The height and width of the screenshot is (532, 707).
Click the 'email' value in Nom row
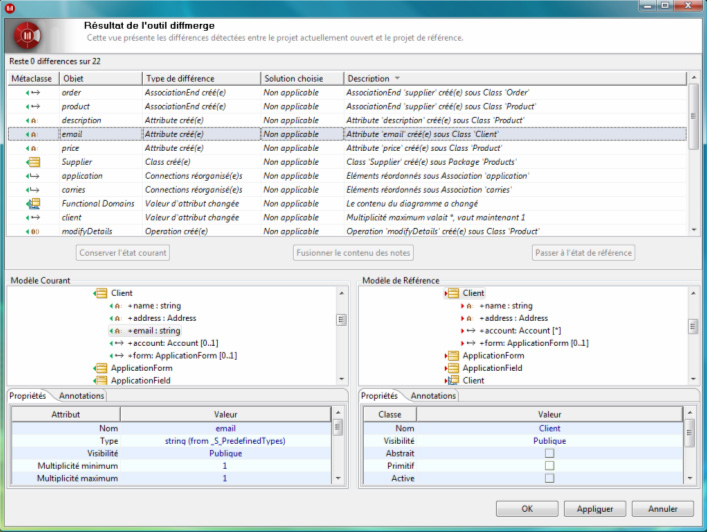(x=225, y=428)
